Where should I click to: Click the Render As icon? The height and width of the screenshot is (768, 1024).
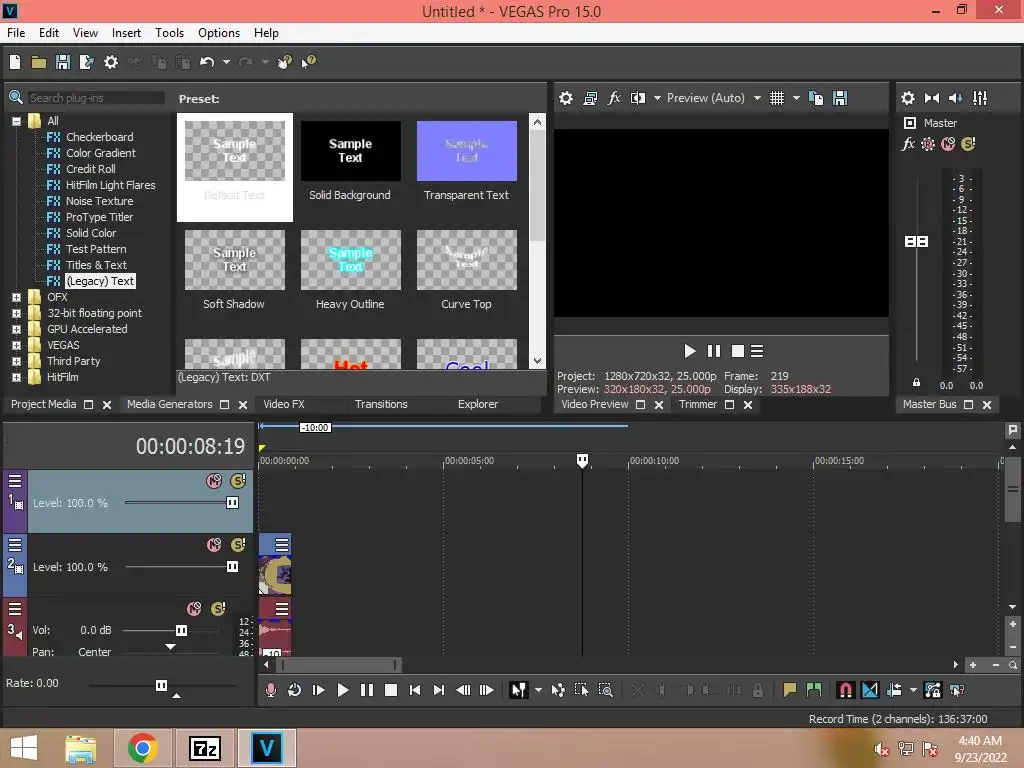click(x=86, y=62)
